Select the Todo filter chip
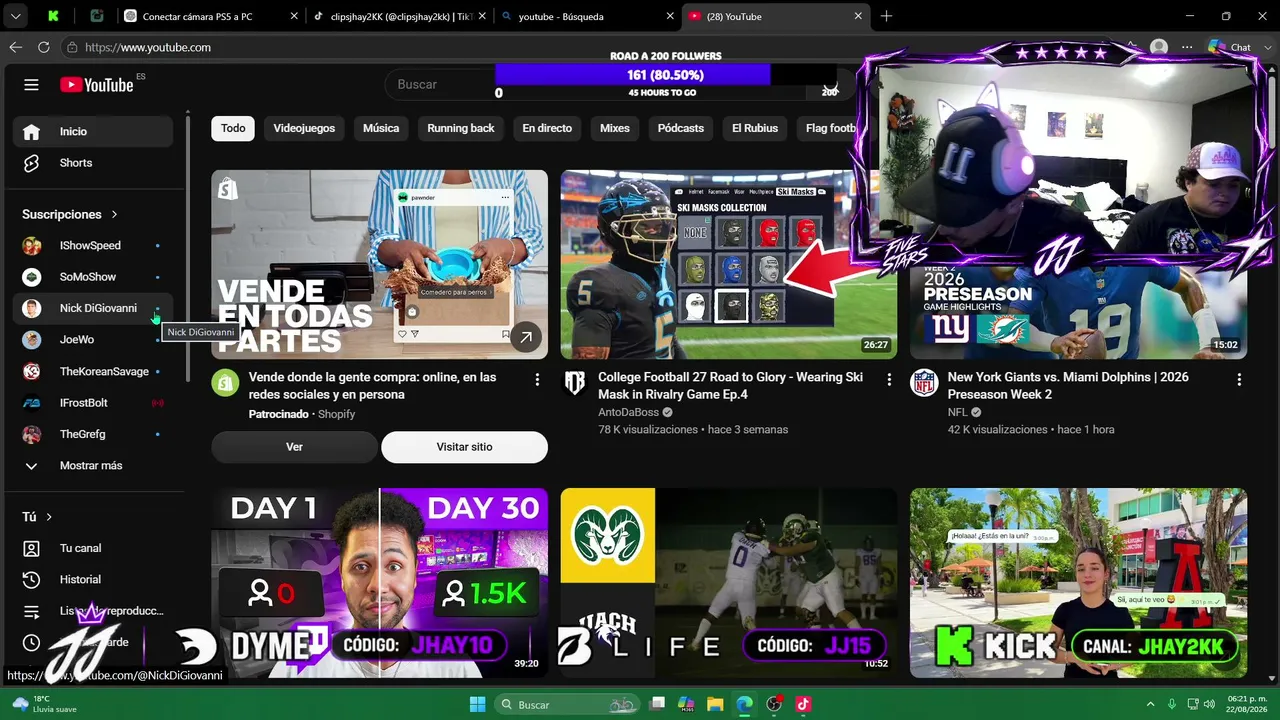1280x720 pixels. [x=233, y=128]
